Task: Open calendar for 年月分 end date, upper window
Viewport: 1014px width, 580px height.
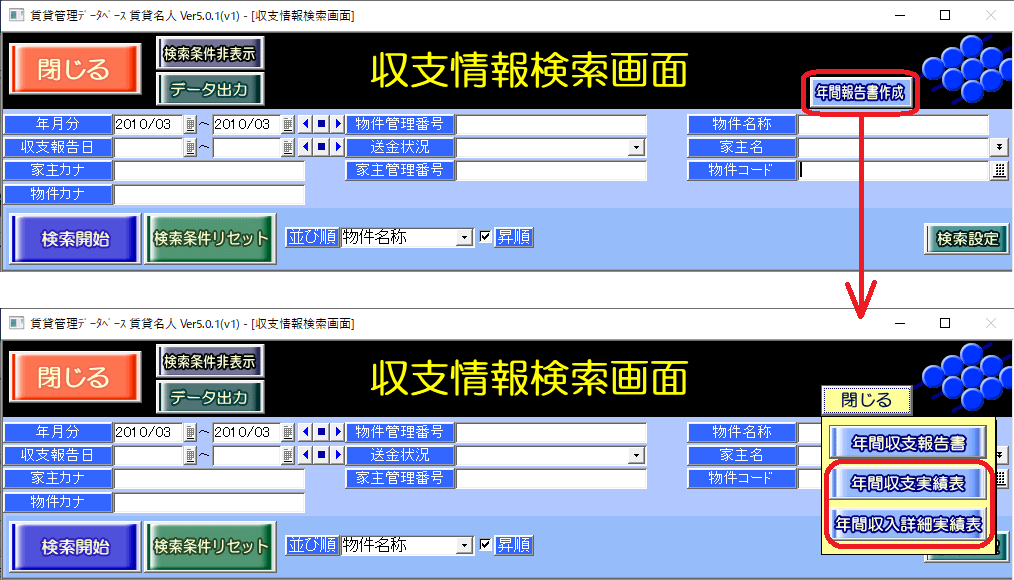Action: 288,124
